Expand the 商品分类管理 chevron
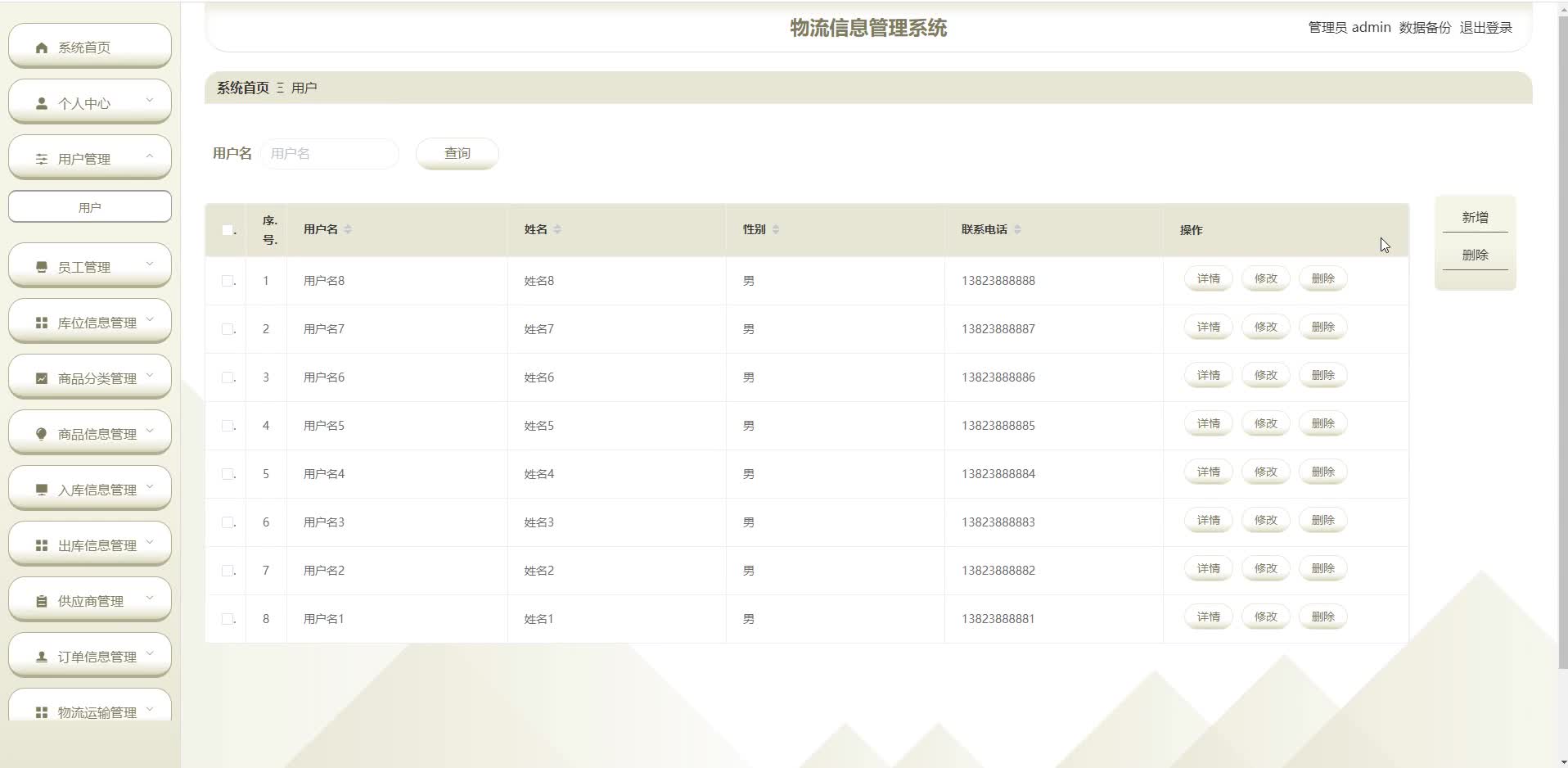This screenshot has height=768, width=1568. [x=150, y=375]
